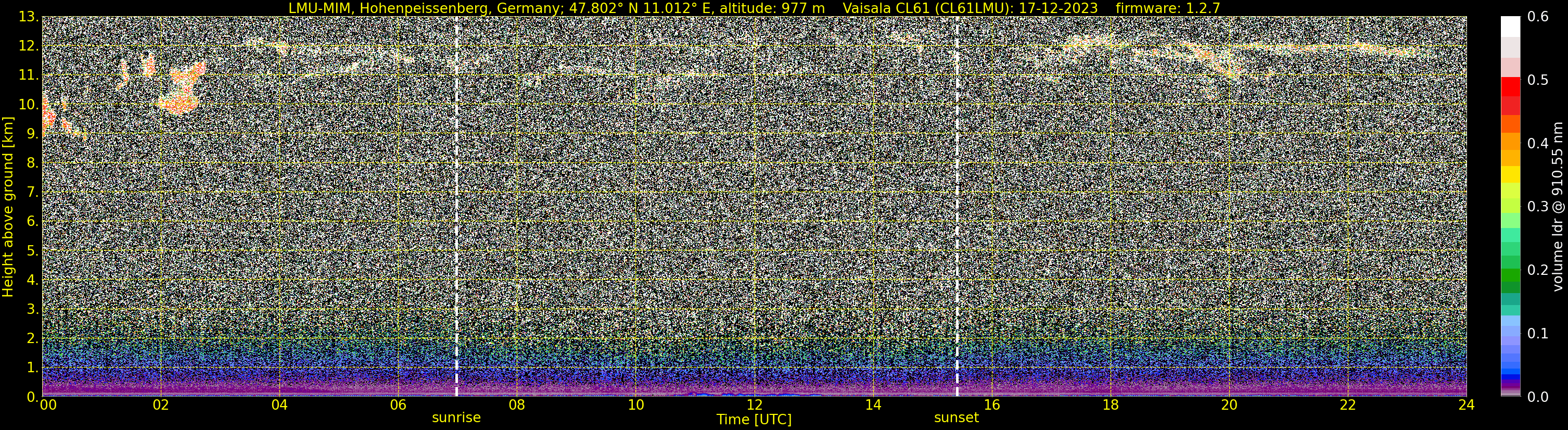Click the time axis tick label 02
1568x430 pixels.
coord(161,405)
